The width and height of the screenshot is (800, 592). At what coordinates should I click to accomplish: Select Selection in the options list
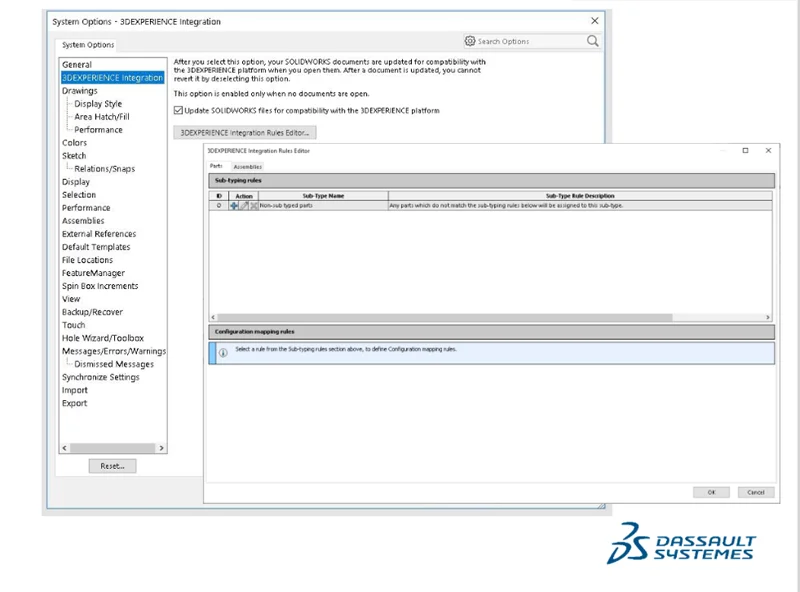click(x=79, y=195)
